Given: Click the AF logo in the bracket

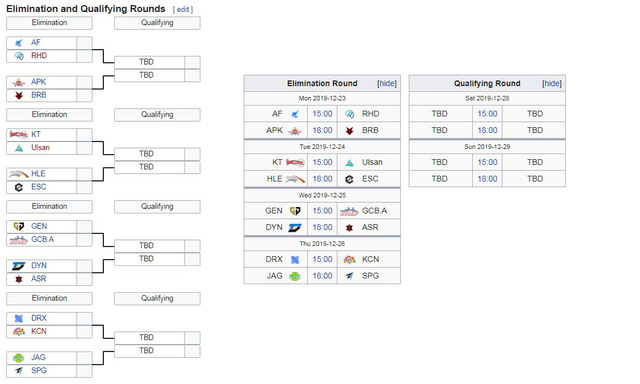Looking at the screenshot, I should point(19,43).
